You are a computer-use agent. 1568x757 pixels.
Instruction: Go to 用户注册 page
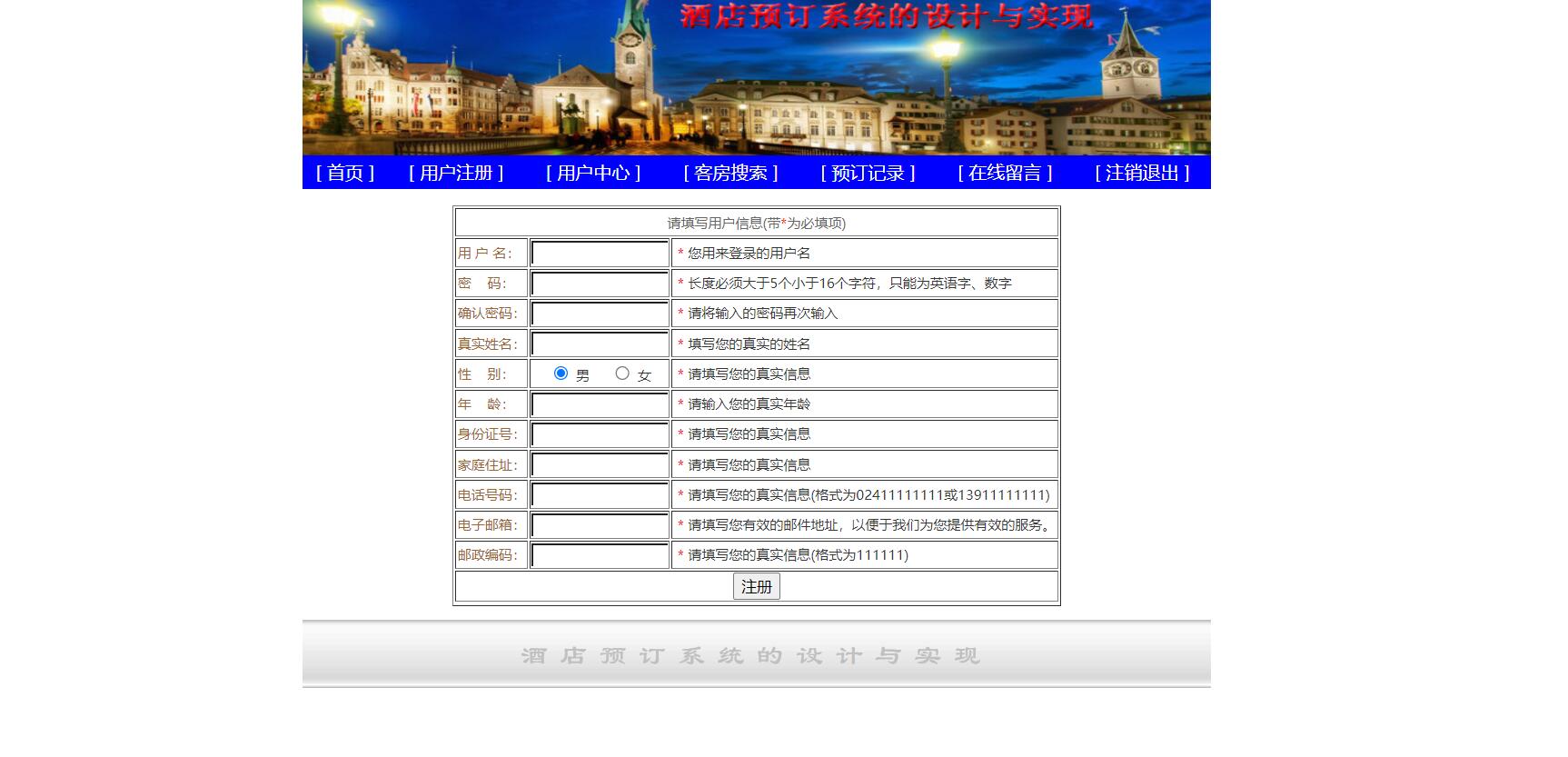click(x=456, y=173)
